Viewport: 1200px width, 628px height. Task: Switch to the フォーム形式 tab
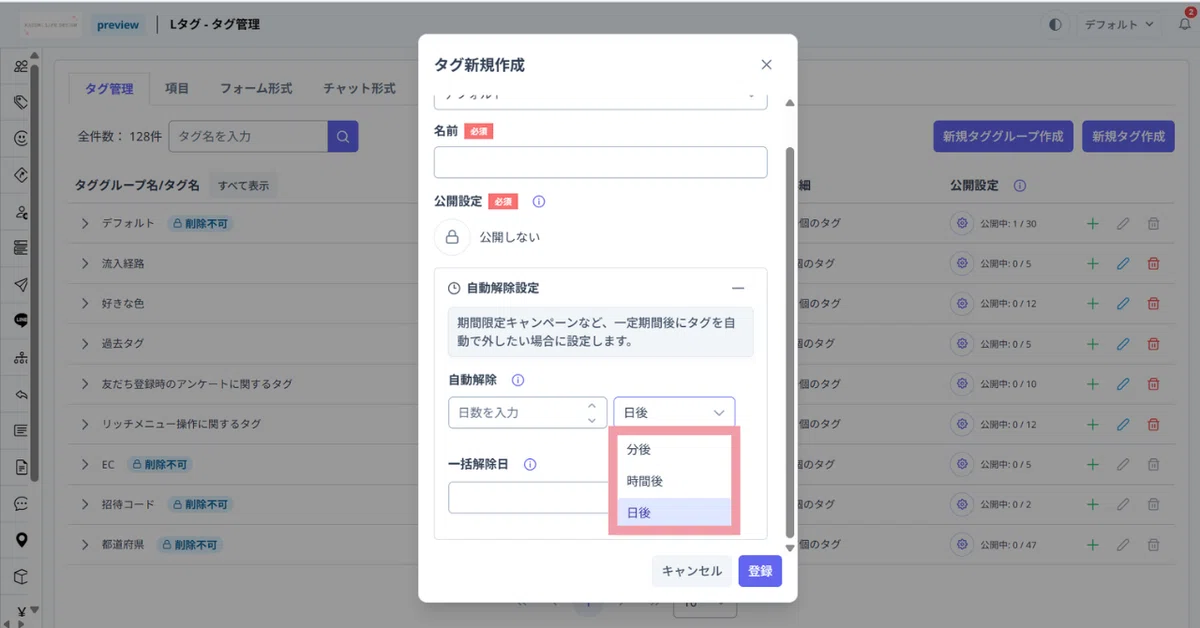[x=256, y=88]
